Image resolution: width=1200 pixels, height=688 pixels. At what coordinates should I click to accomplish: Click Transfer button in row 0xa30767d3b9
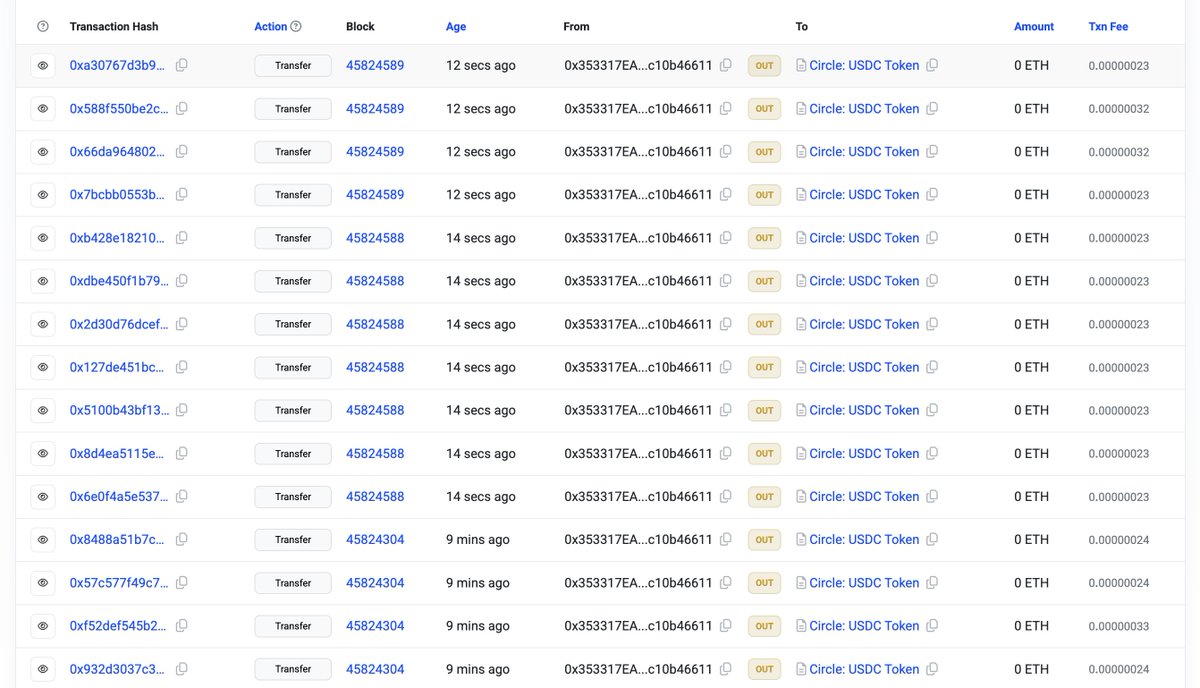(x=293, y=65)
